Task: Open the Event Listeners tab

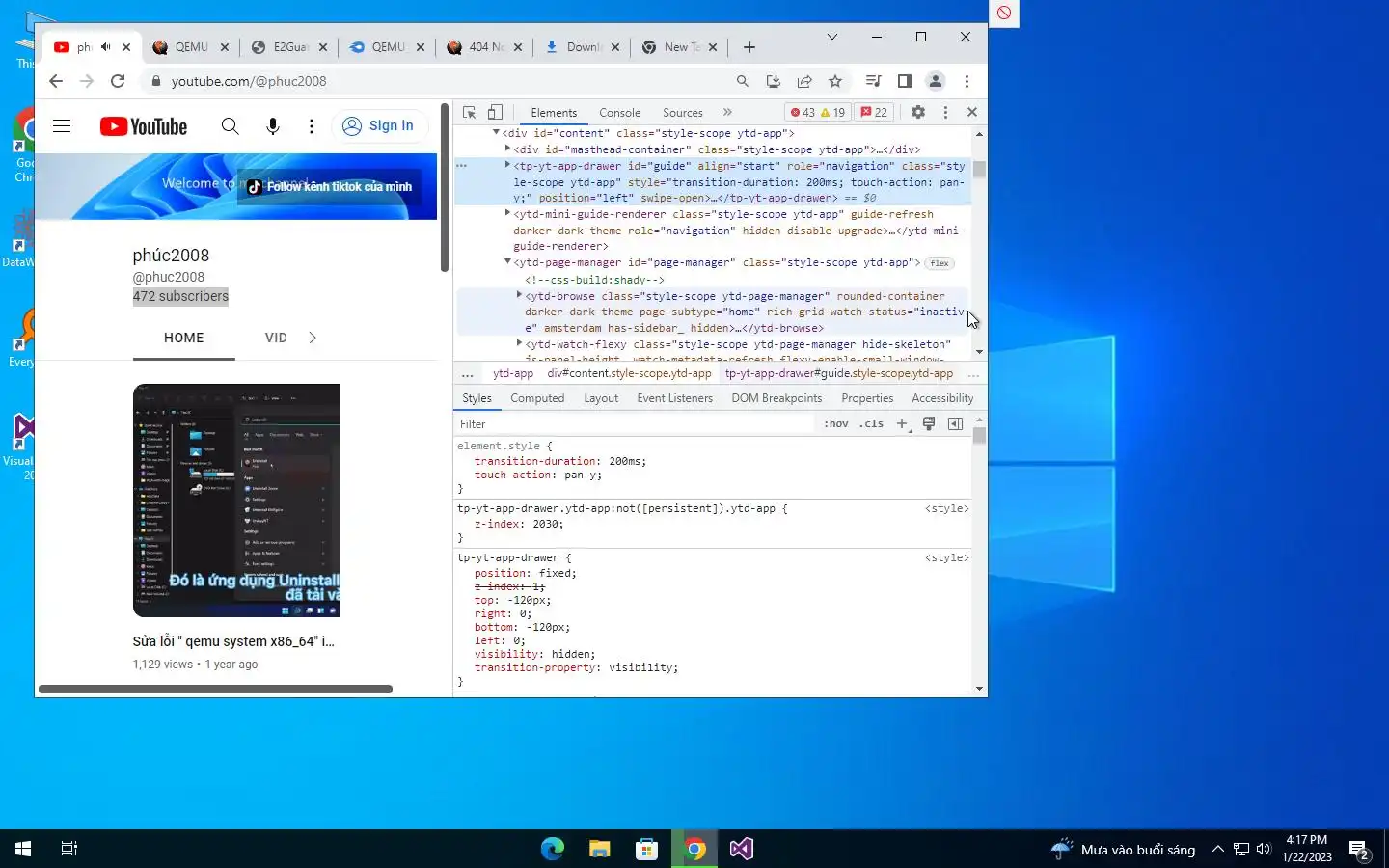Action: click(674, 398)
